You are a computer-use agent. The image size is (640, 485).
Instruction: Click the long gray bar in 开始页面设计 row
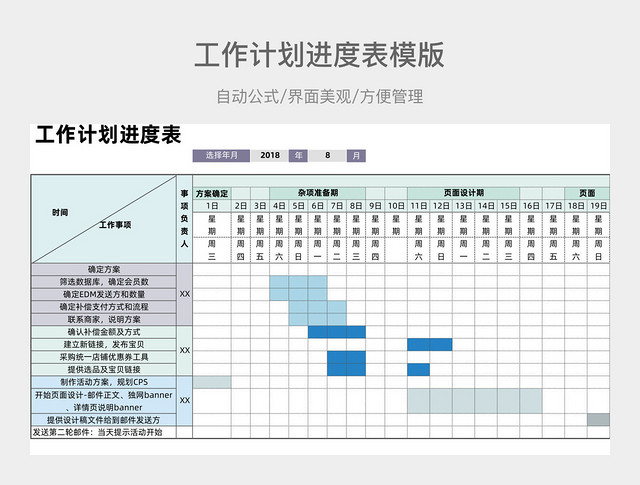pos(474,401)
